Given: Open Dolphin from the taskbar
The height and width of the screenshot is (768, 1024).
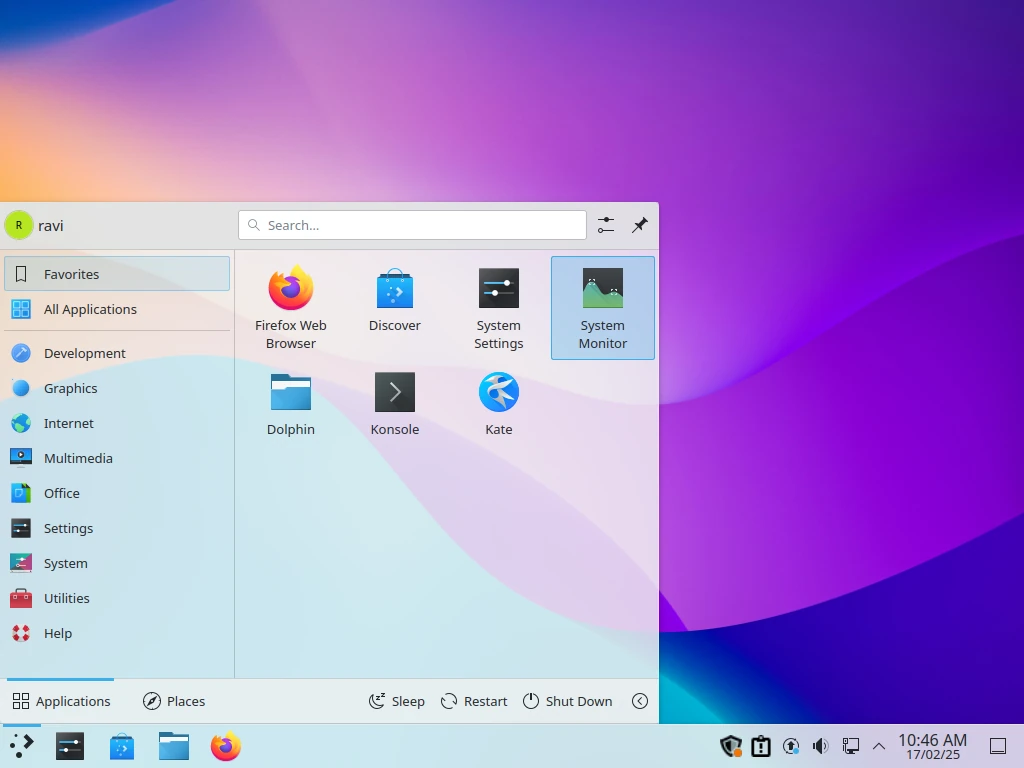Looking at the screenshot, I should (174, 746).
